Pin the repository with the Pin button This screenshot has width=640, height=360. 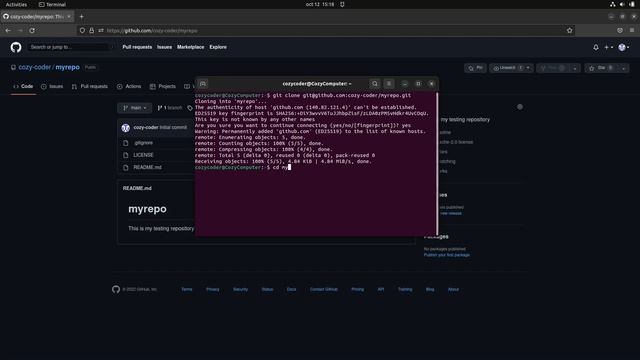coord(476,68)
